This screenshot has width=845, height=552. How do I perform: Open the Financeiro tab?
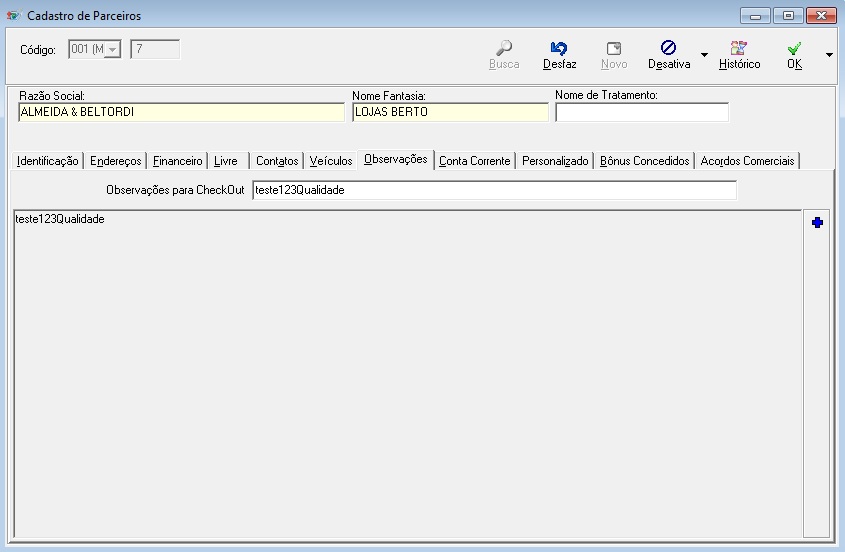point(177,161)
